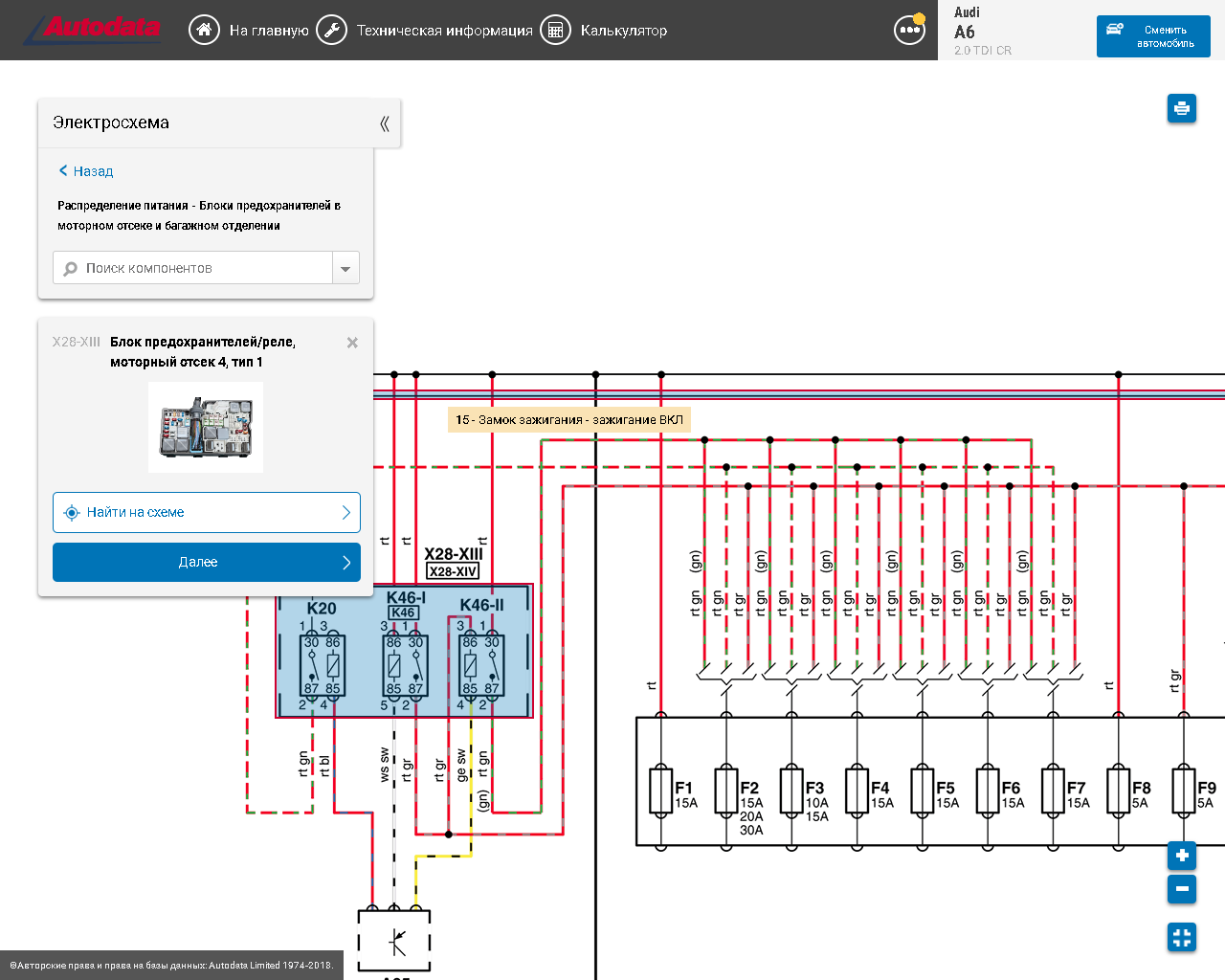Open Калькулятор section
1225x980 pixels.
[624, 31]
